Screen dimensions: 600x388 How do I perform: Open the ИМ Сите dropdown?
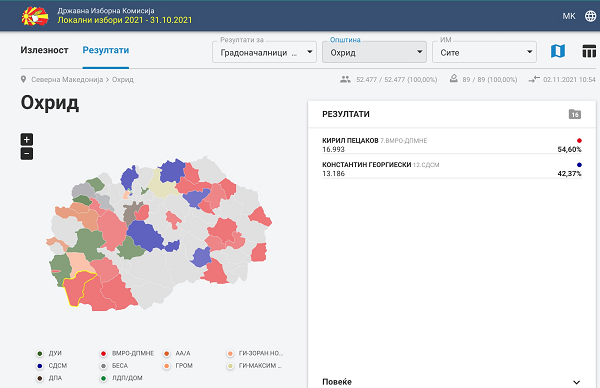click(484, 52)
